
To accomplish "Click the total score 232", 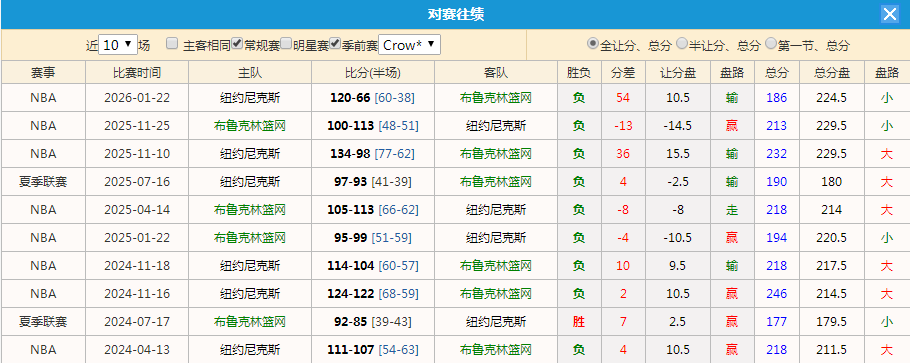I will coord(777,153).
